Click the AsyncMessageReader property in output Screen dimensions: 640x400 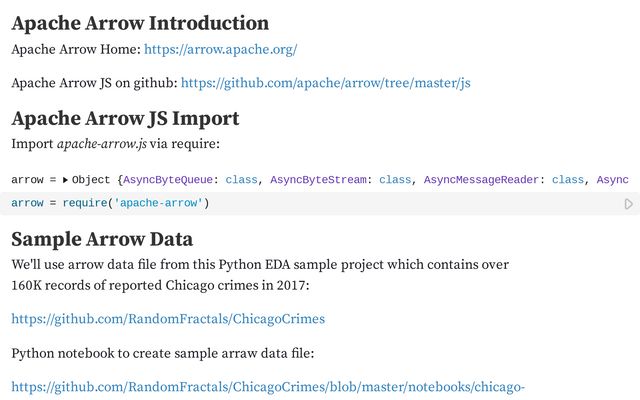point(481,180)
